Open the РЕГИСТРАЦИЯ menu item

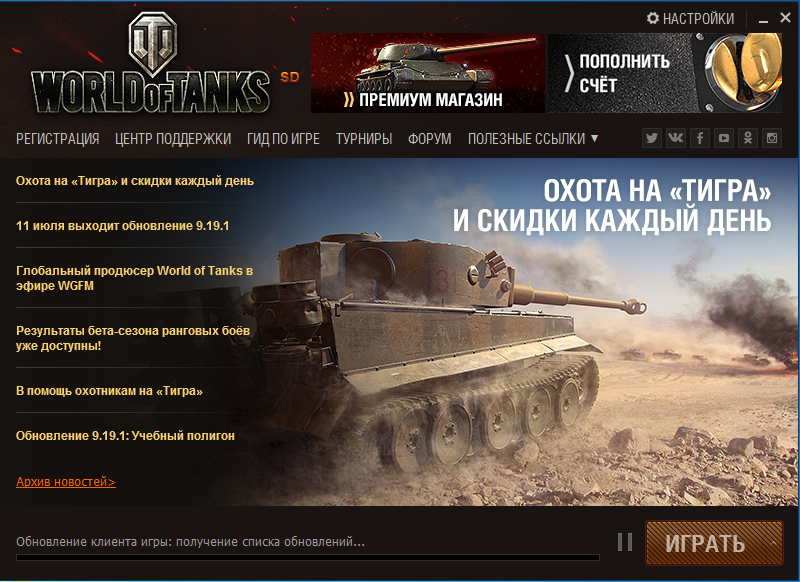(x=58, y=139)
